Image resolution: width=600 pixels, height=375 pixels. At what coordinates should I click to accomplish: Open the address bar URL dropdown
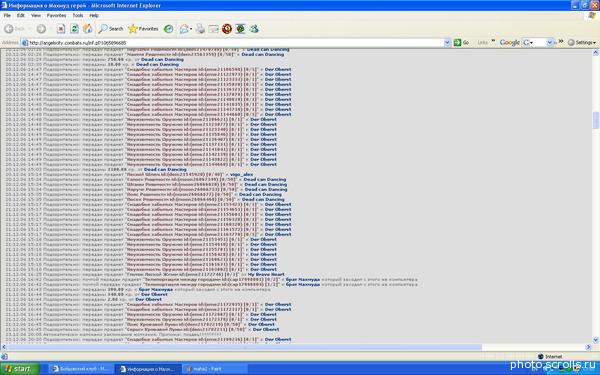pyautogui.click(x=447, y=43)
